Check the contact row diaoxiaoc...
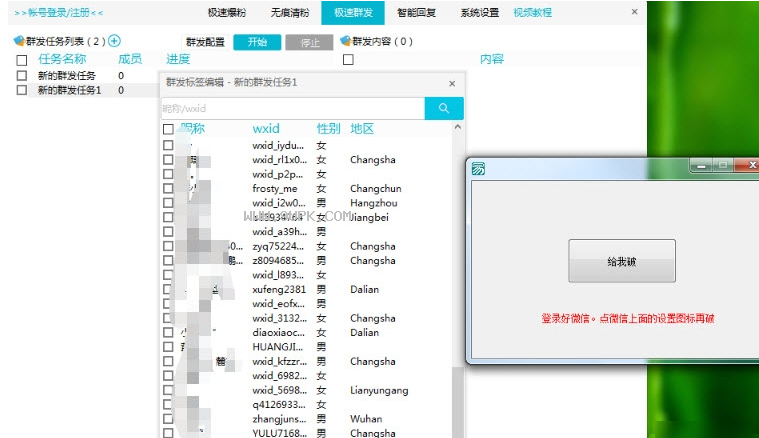 point(168,332)
